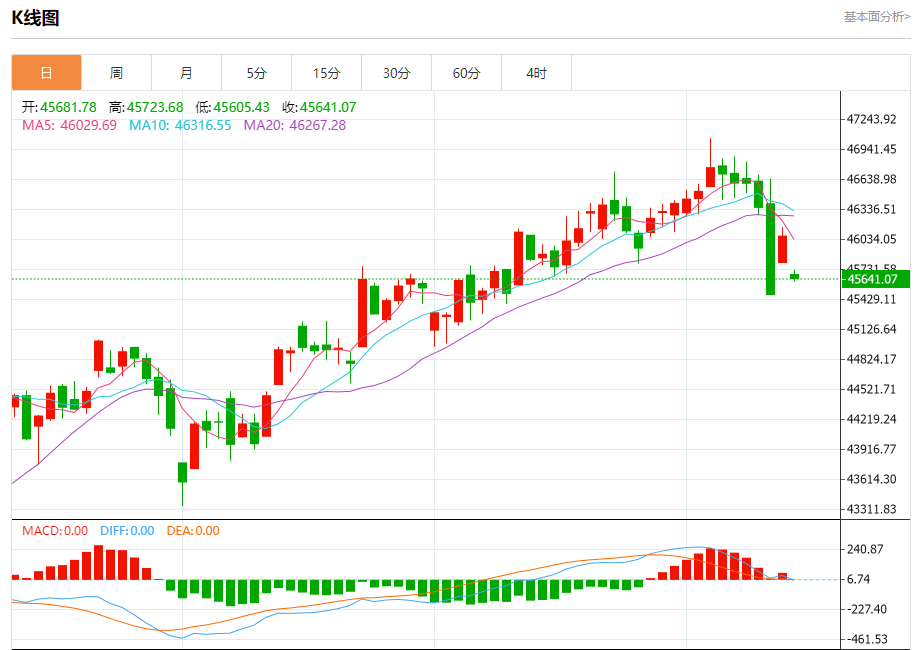Screen dimensions: 919x650
Task: Switch to the 60分 interval tab
Action: coord(466,73)
